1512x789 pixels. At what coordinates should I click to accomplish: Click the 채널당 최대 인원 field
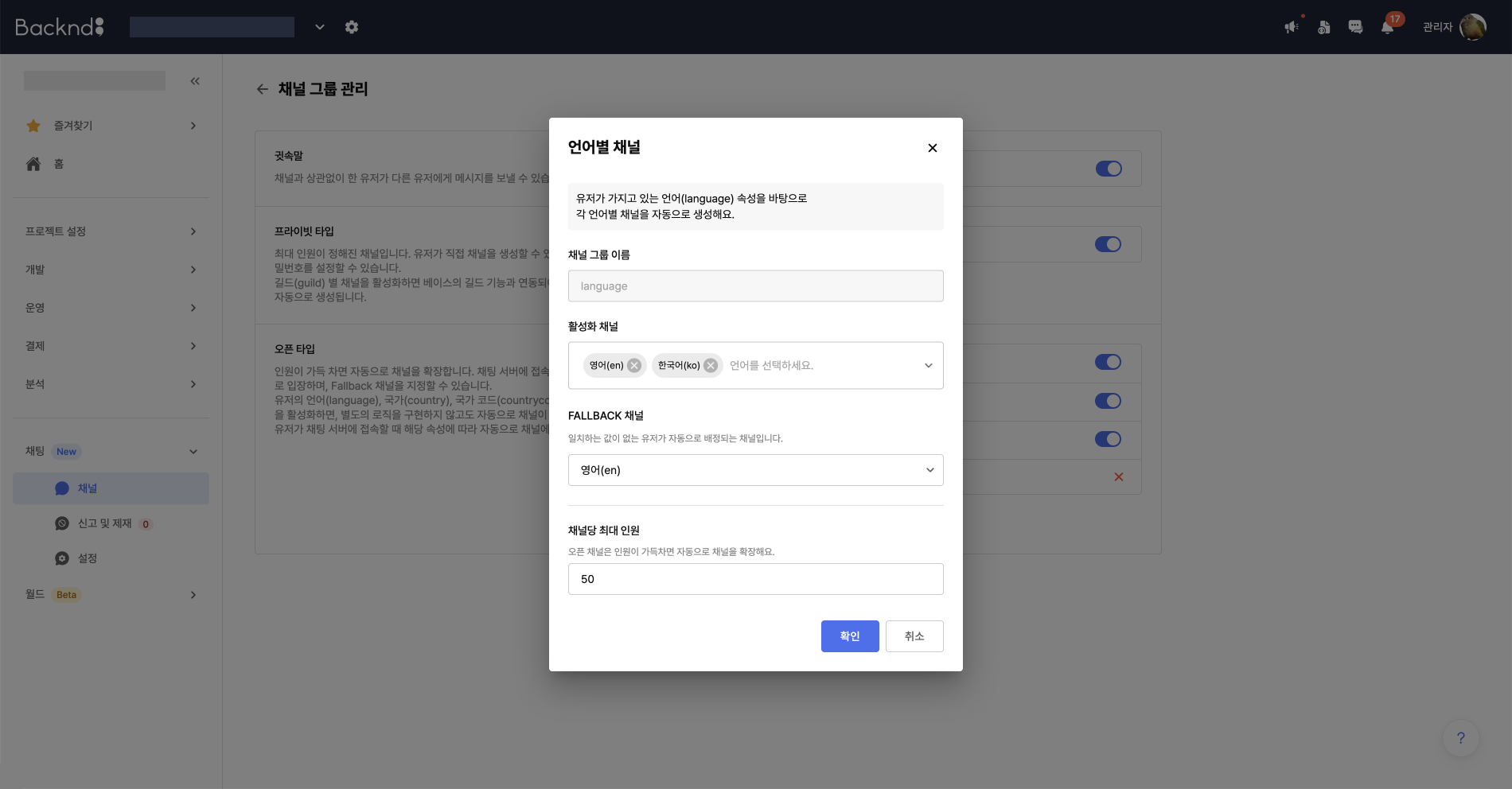756,579
